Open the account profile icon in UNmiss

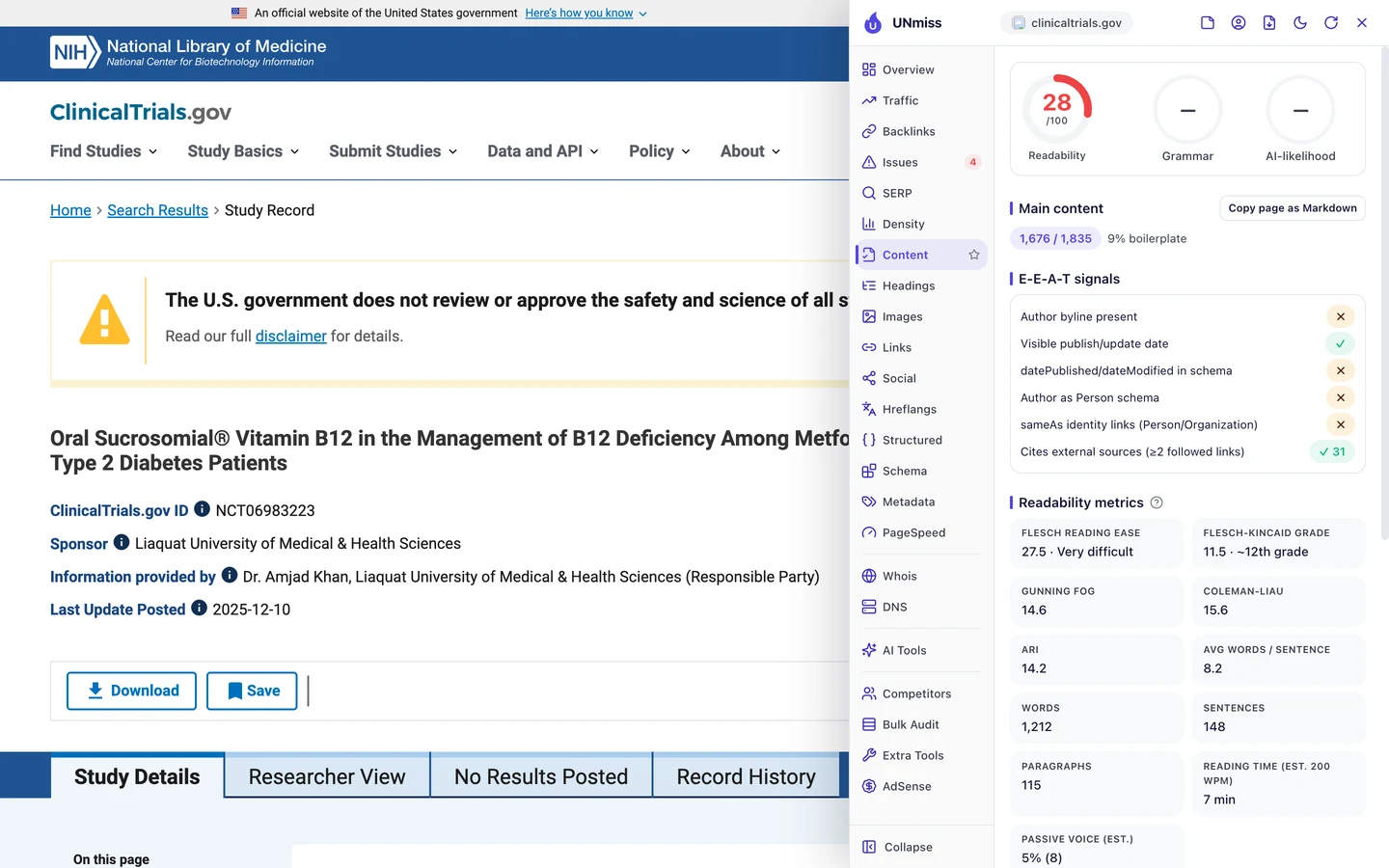click(1239, 23)
